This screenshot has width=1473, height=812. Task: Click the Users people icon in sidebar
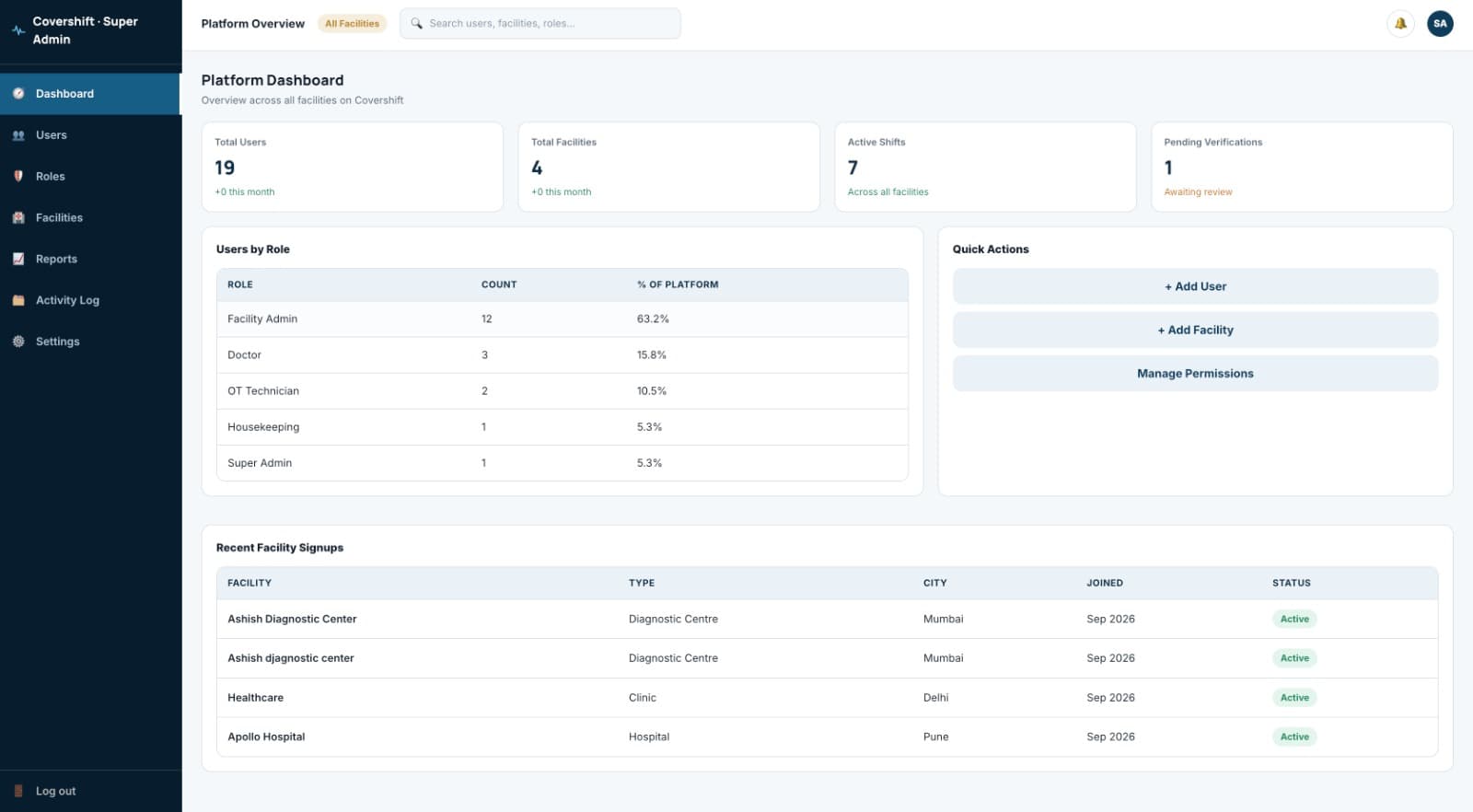click(18, 135)
